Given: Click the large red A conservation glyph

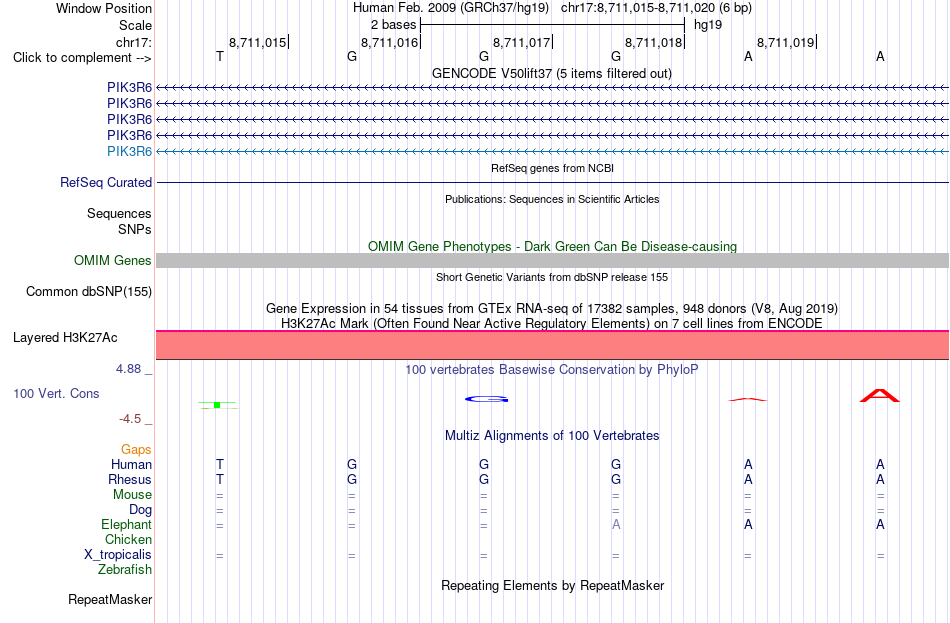Looking at the screenshot, I should point(880,396).
